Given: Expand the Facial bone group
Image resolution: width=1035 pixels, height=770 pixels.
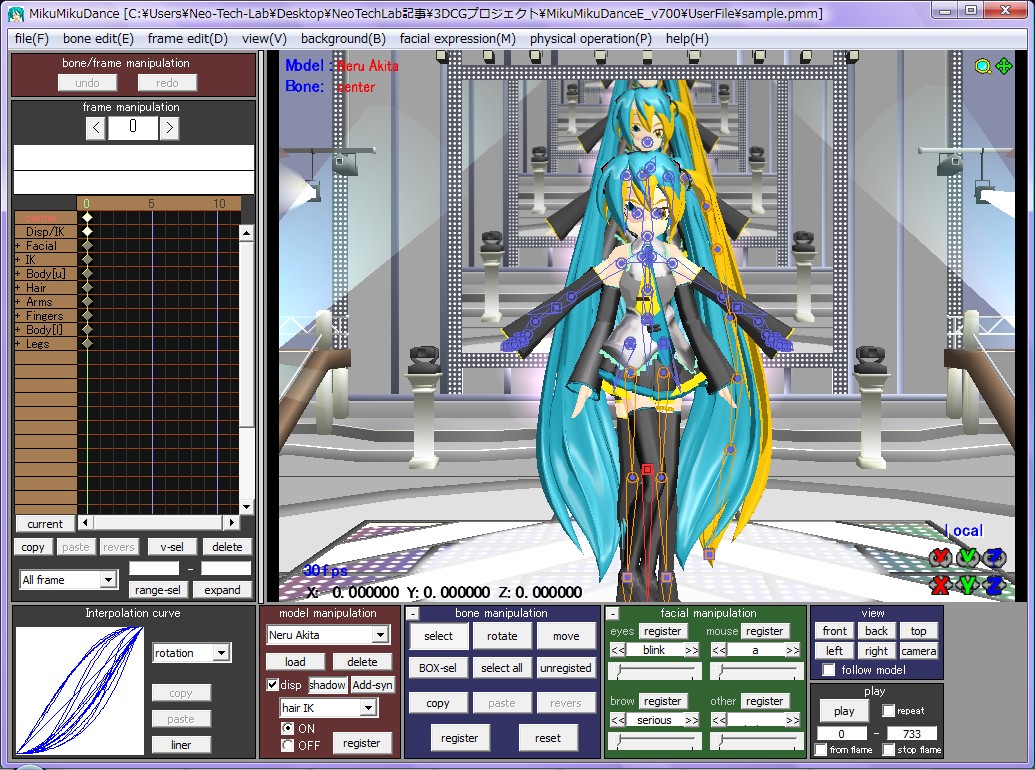Looking at the screenshot, I should pos(18,246).
